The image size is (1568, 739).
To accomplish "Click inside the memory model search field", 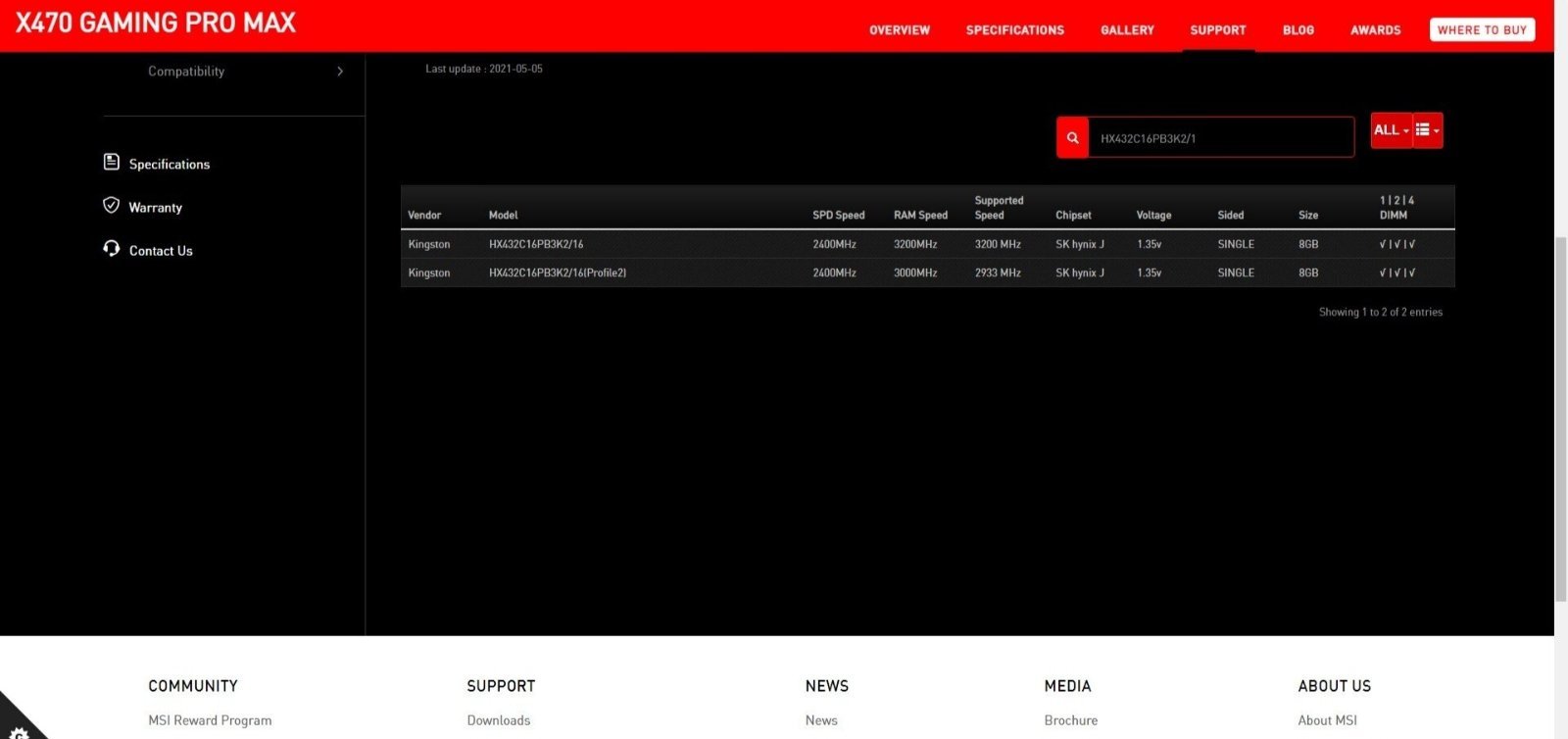I will pyautogui.click(x=1220, y=138).
